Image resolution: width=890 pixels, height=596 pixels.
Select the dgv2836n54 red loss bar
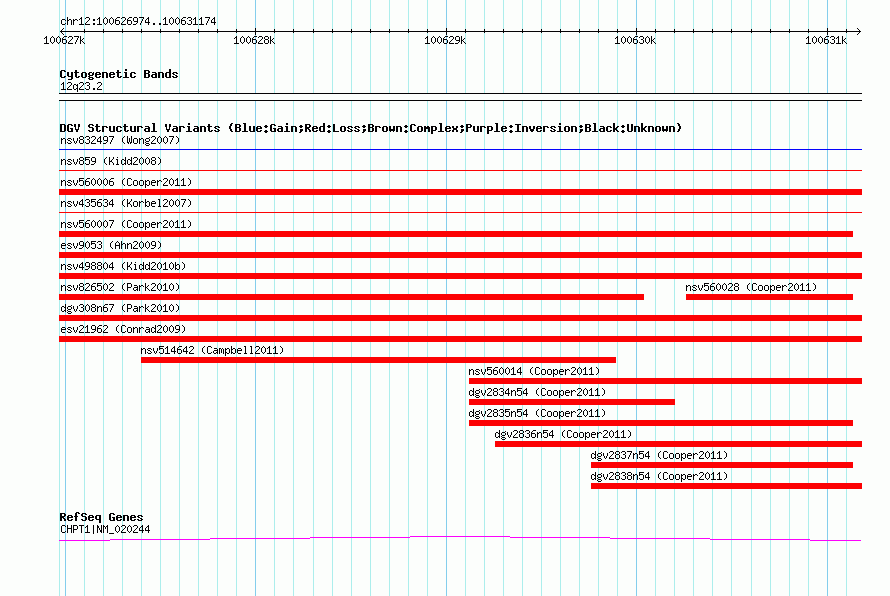(x=678, y=444)
